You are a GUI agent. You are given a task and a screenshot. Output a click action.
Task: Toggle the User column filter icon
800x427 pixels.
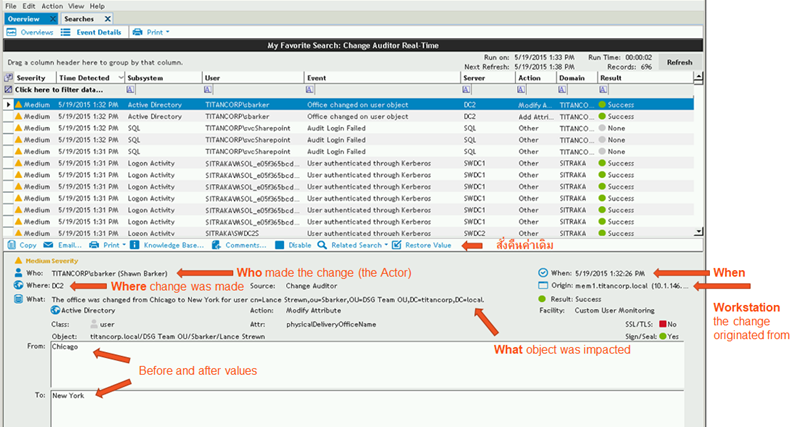[x=208, y=89]
